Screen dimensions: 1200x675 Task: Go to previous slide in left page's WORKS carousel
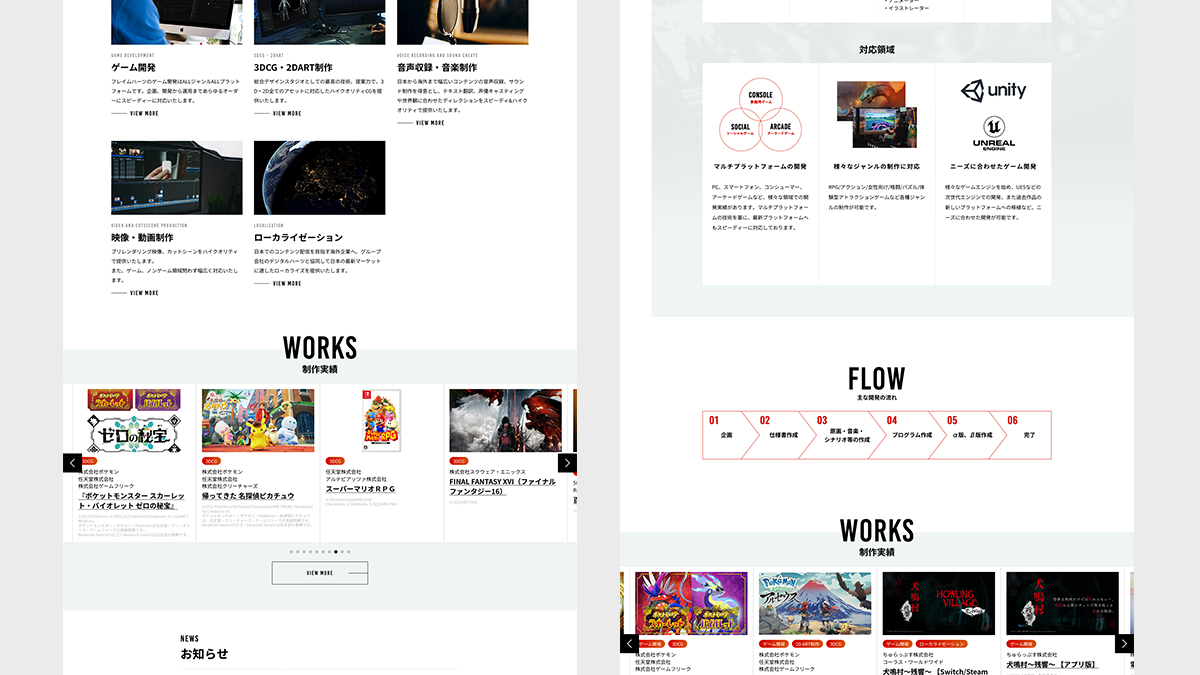(72, 463)
